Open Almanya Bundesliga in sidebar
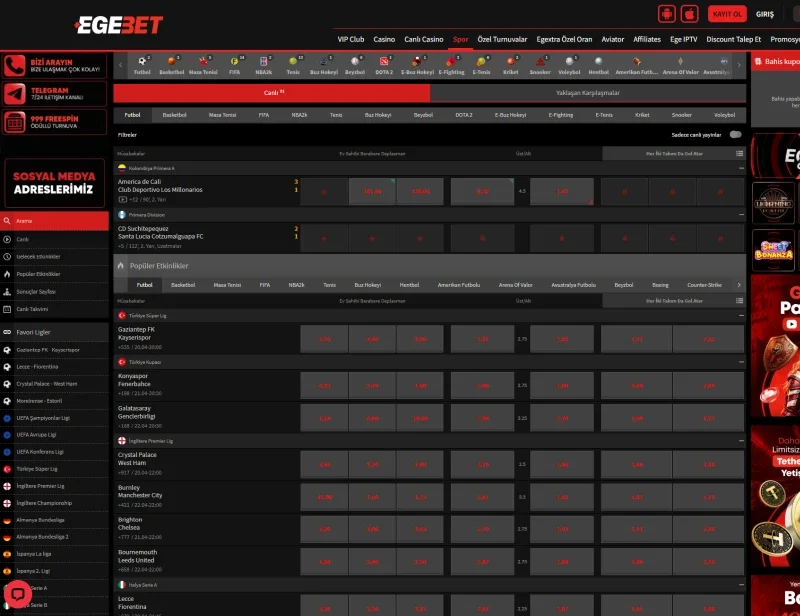This screenshot has height=616, width=800. pyautogui.click(x=55, y=520)
